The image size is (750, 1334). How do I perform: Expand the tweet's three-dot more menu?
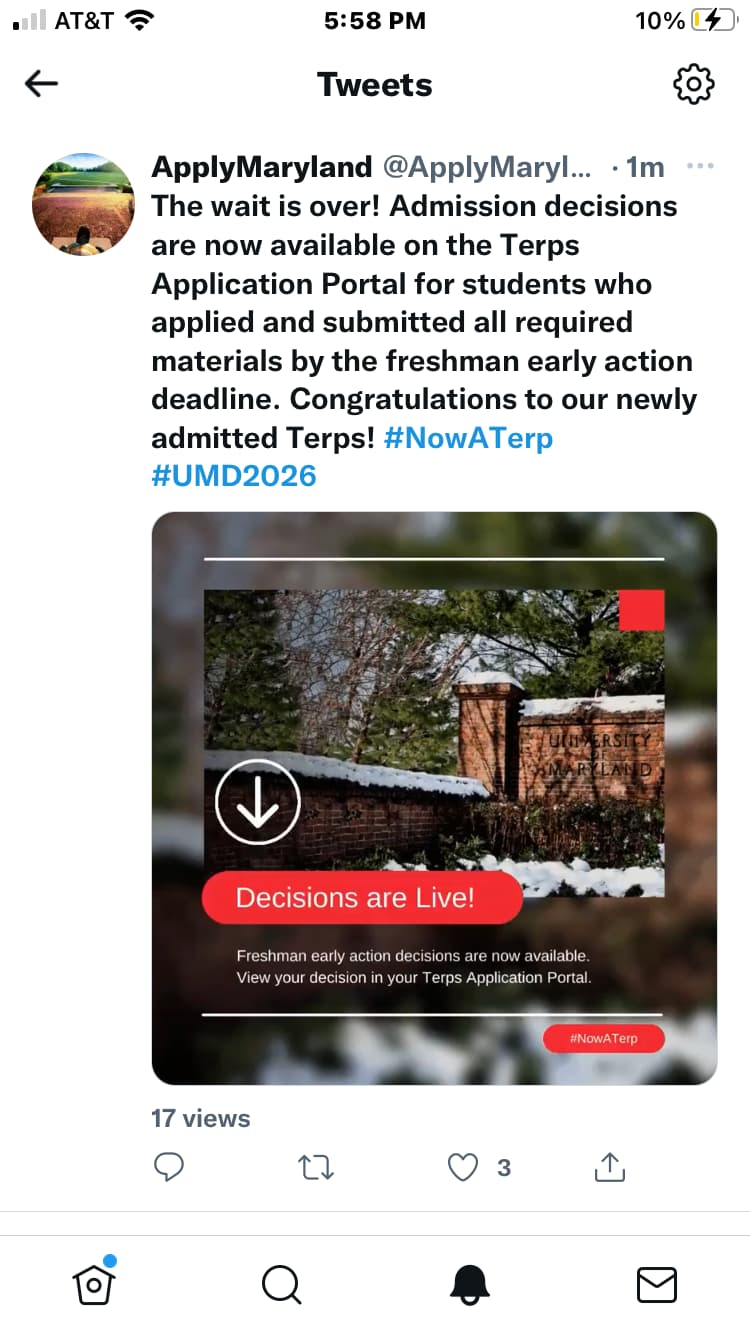tap(701, 166)
